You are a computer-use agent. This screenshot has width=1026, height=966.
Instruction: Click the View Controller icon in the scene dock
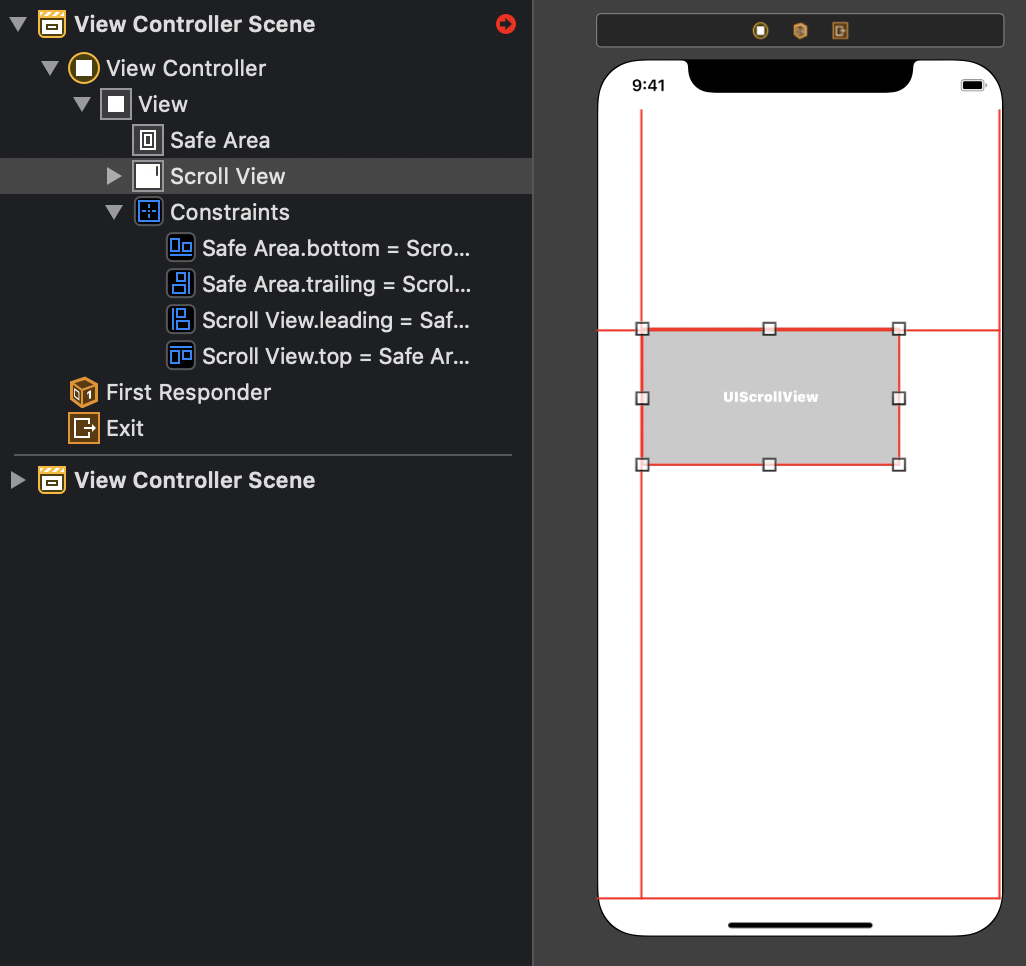(760, 31)
